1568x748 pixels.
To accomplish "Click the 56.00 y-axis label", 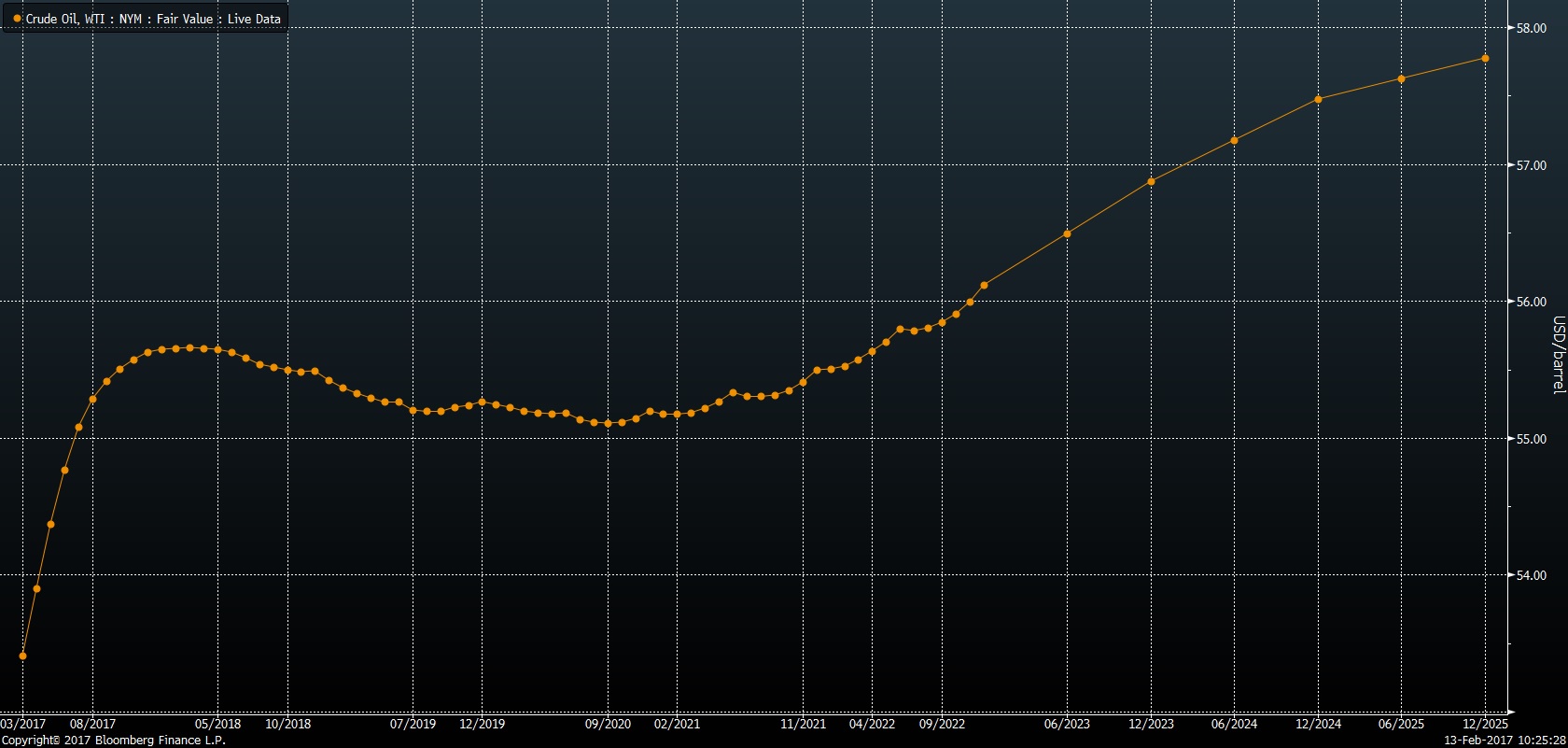I will (1531, 303).
